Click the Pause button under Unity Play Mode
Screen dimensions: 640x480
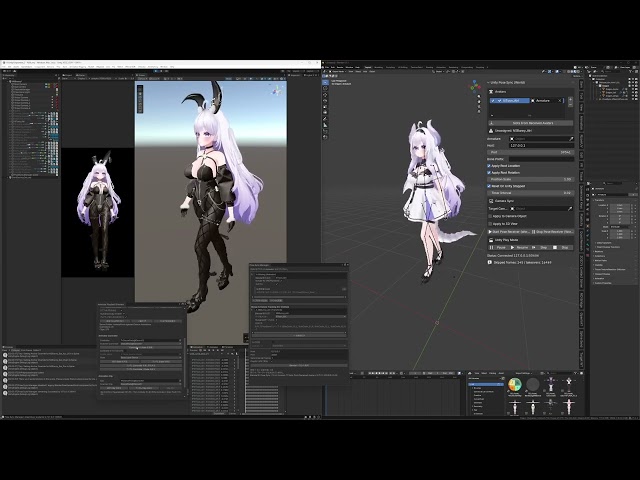pos(498,247)
